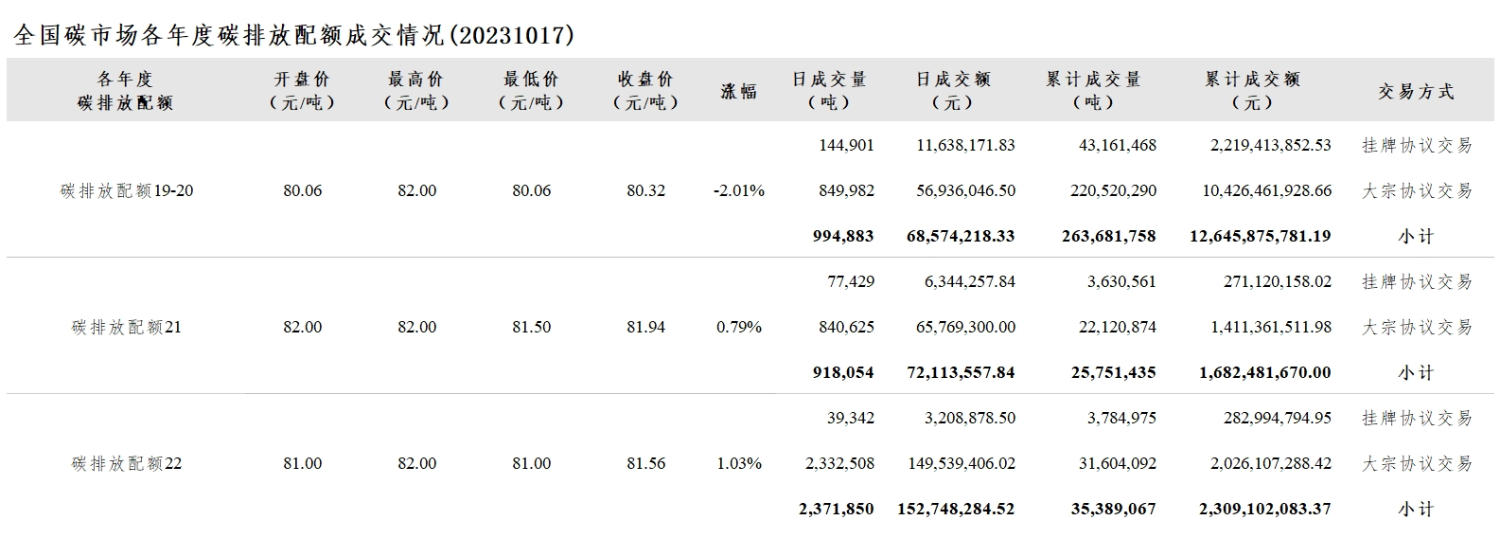
Task: Click the 日成交量 column header
Action: [829, 90]
